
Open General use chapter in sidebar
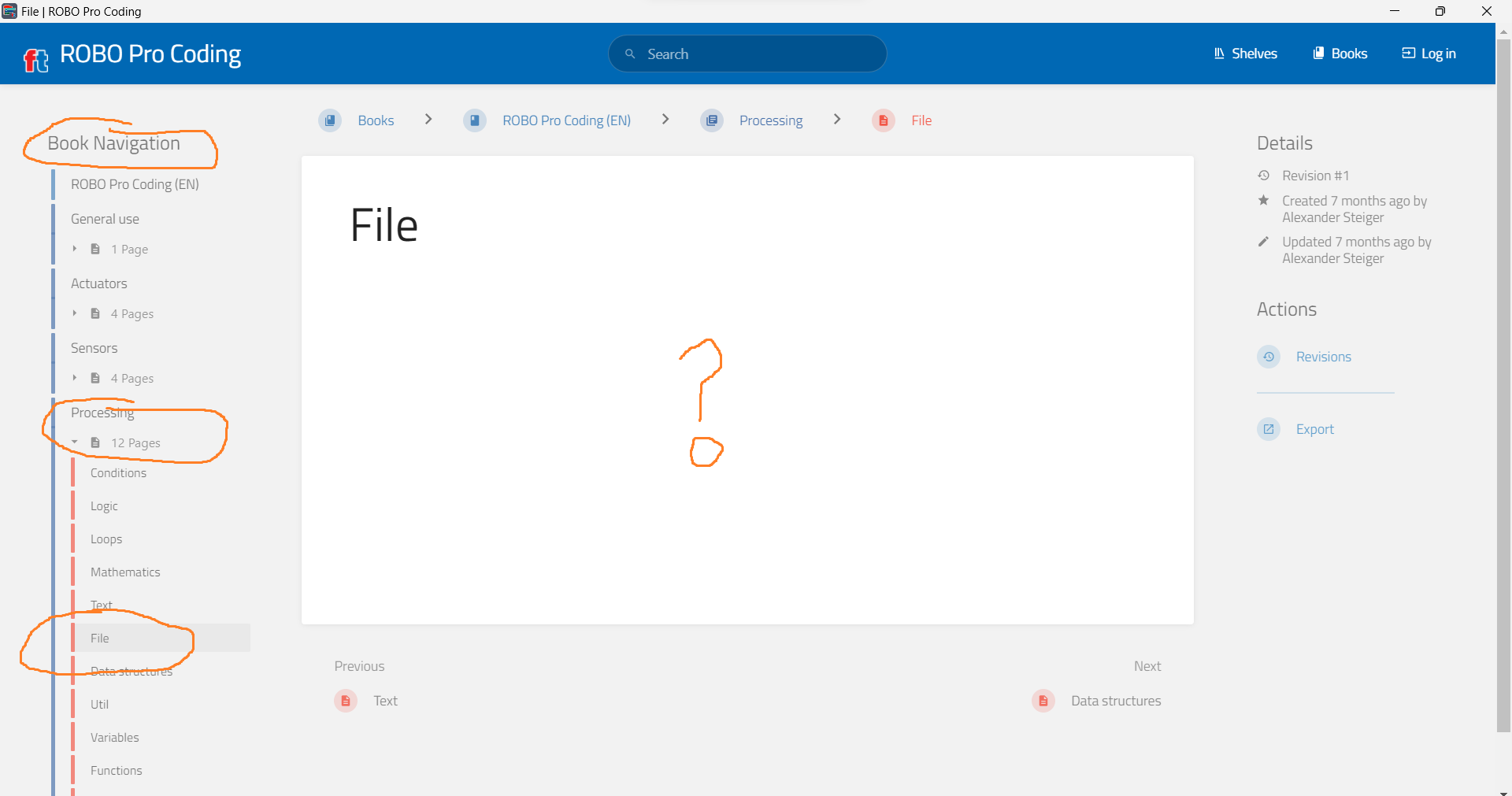point(105,219)
